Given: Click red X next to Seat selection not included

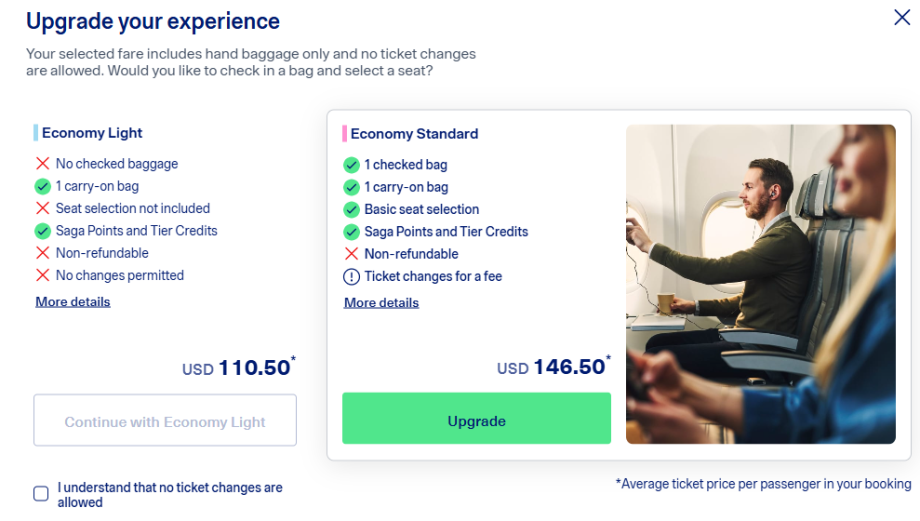Looking at the screenshot, I should [43, 208].
